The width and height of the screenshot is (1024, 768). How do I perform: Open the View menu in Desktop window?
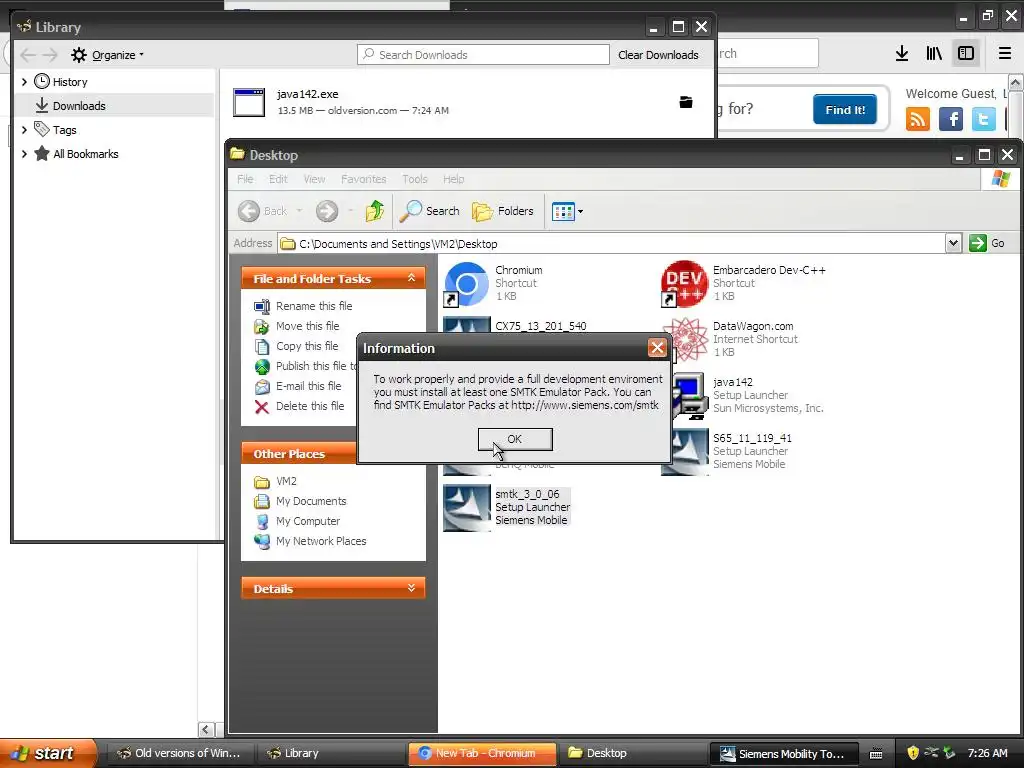314,179
